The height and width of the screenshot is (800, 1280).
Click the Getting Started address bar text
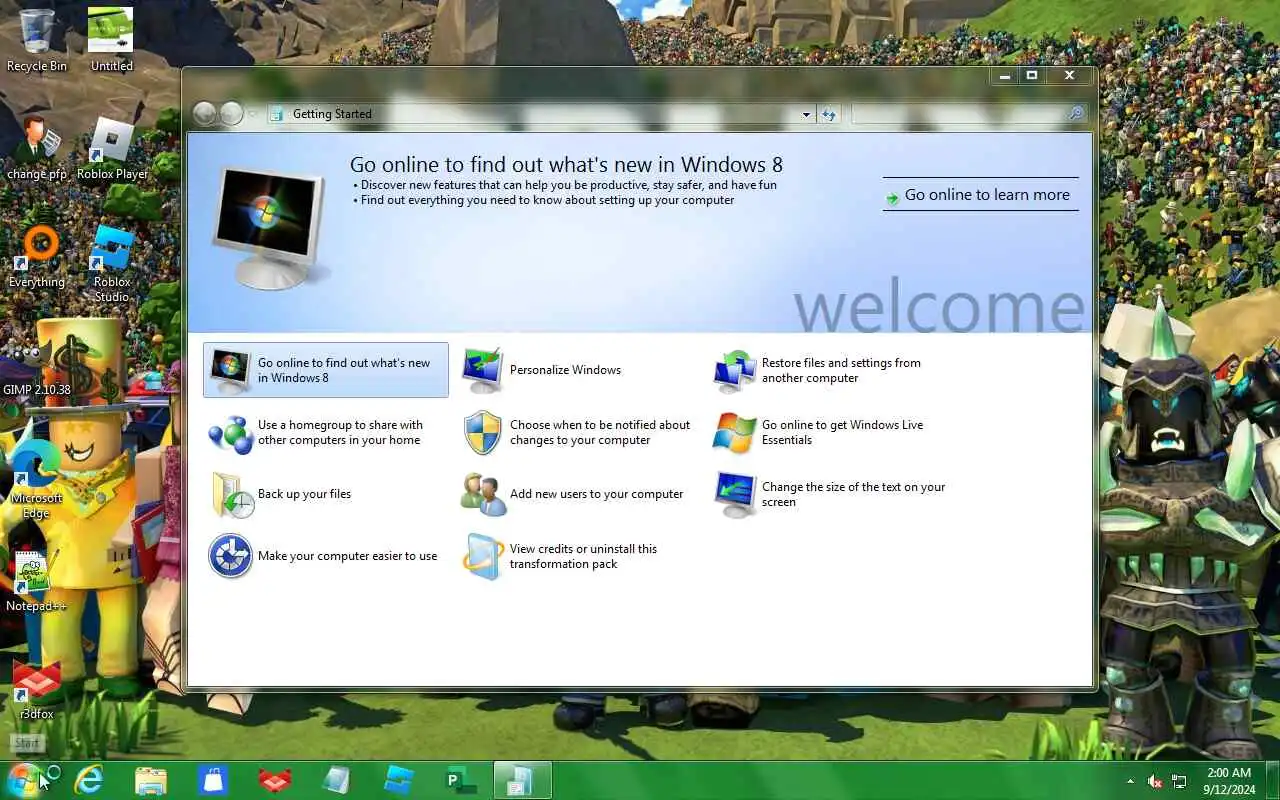tap(332, 114)
